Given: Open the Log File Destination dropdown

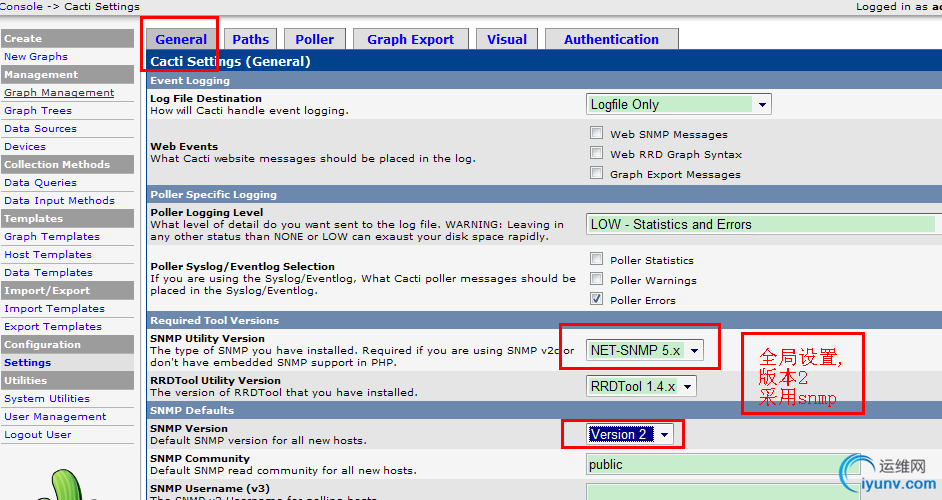Looking at the screenshot, I should click(678, 104).
